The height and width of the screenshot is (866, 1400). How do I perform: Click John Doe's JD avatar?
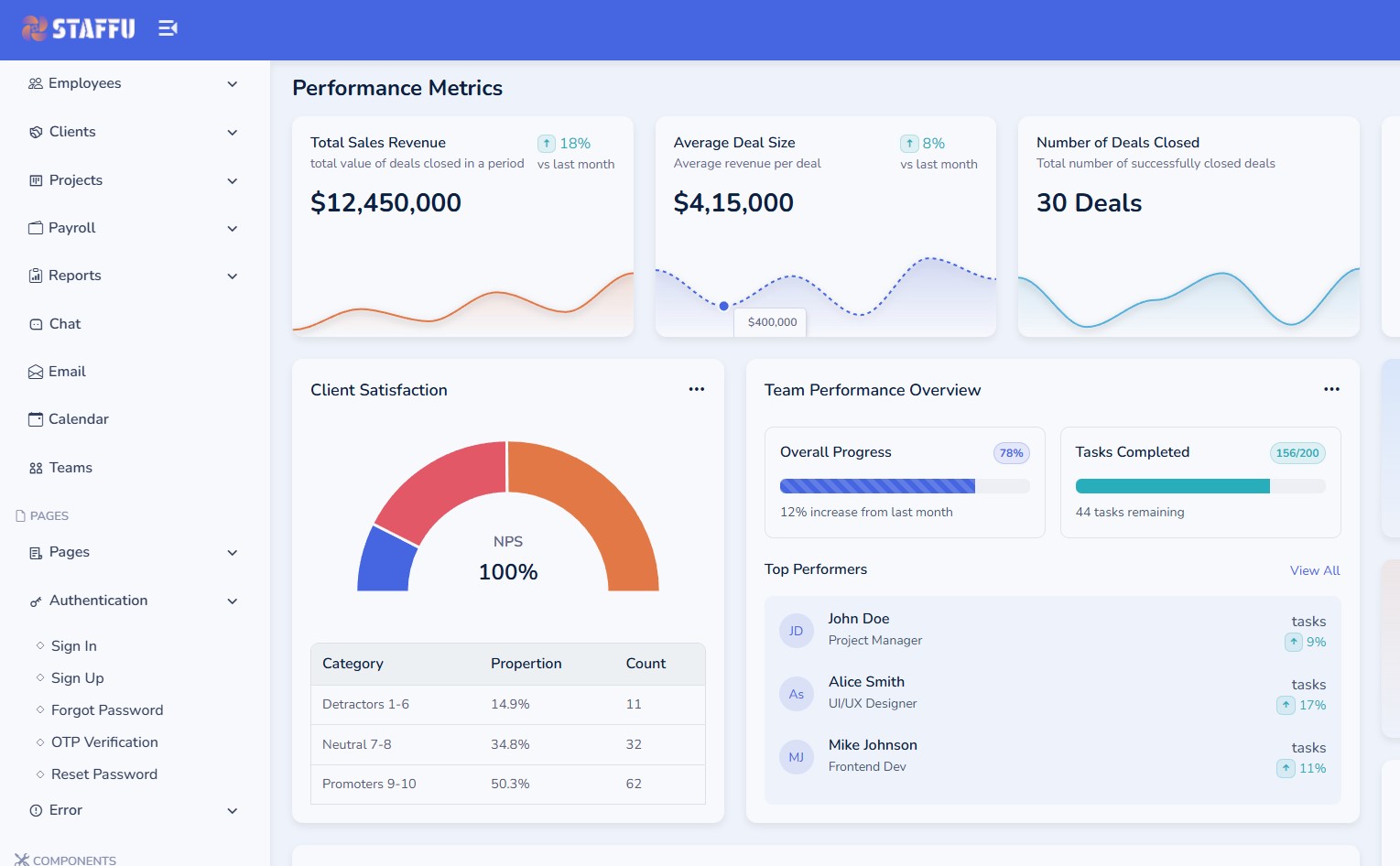coord(796,631)
